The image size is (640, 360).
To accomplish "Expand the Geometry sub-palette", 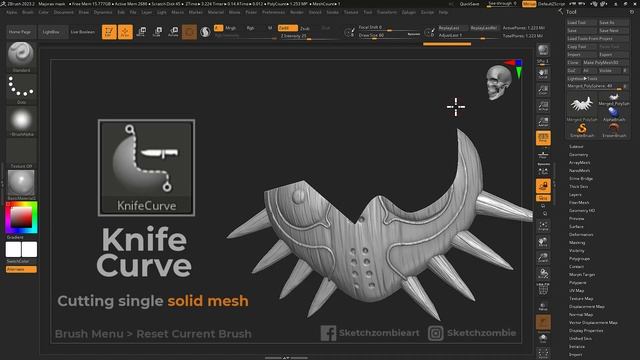I will click(578, 155).
